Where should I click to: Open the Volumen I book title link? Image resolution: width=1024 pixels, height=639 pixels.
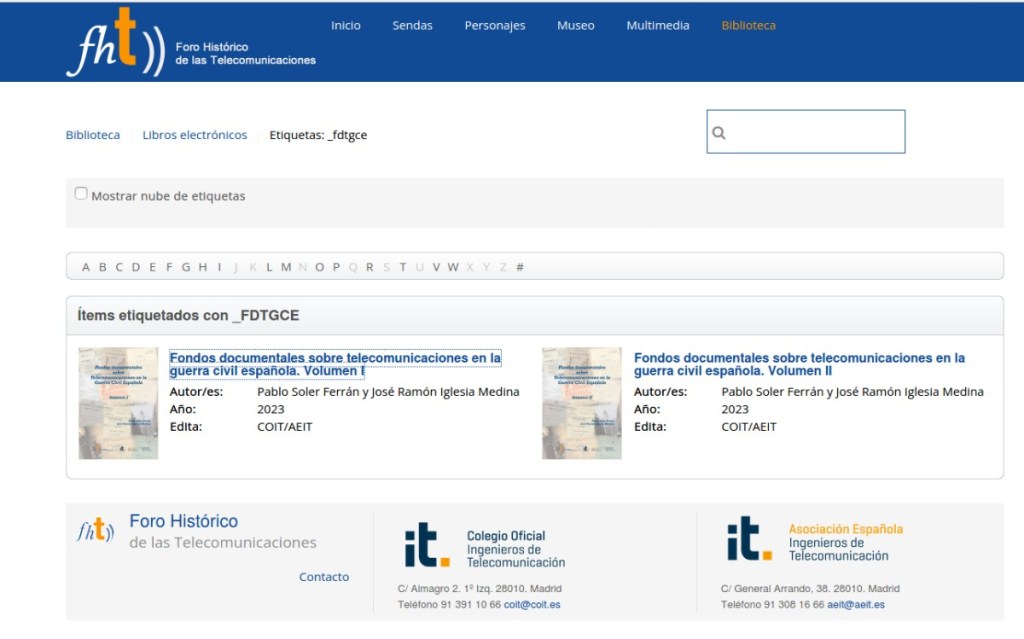click(x=335, y=364)
